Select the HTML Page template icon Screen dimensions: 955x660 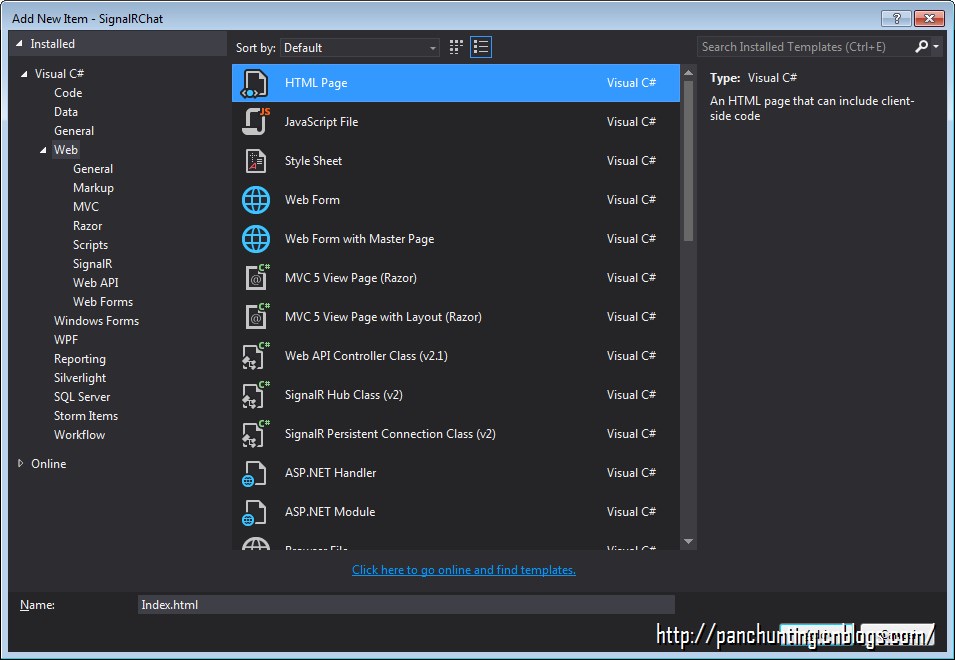pyautogui.click(x=255, y=83)
